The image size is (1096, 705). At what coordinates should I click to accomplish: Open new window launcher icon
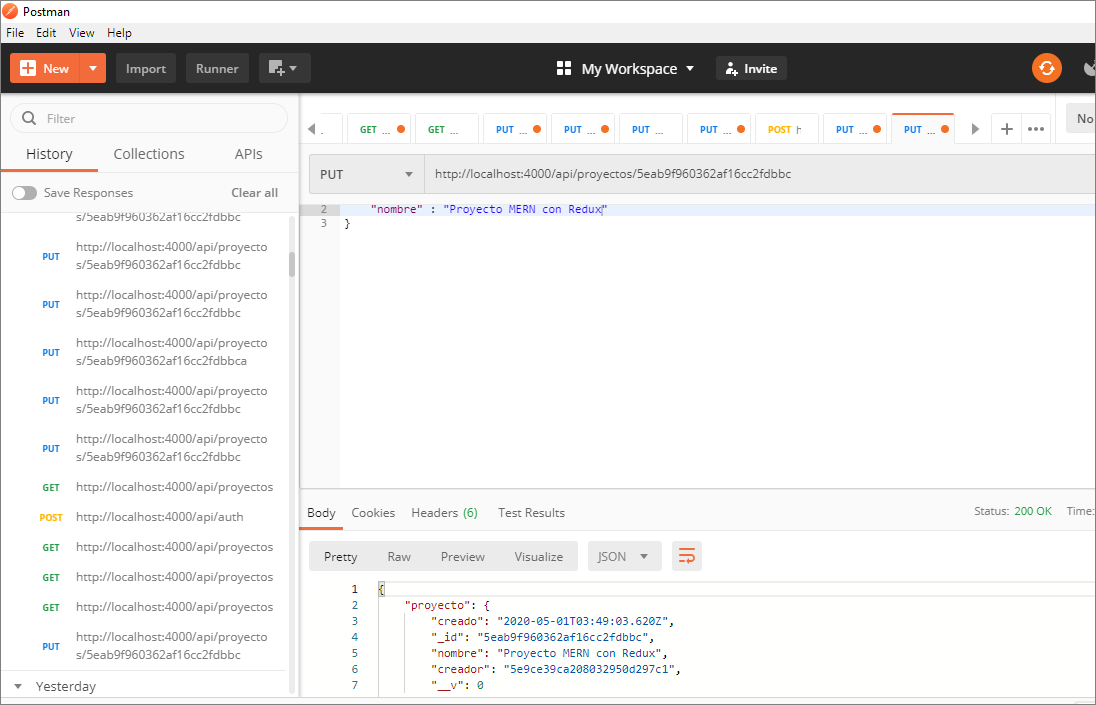(x=284, y=68)
